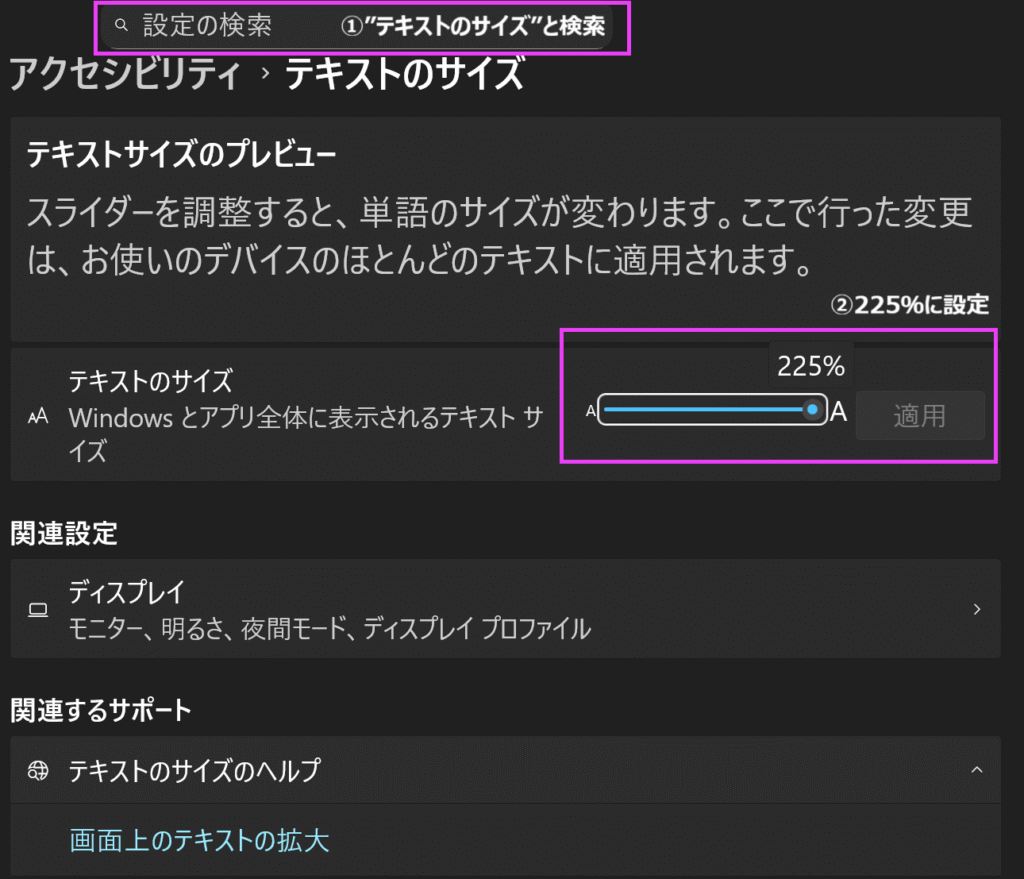The width and height of the screenshot is (1024, 879).
Task: Click the small A at slider's left end
Action: click(592, 409)
